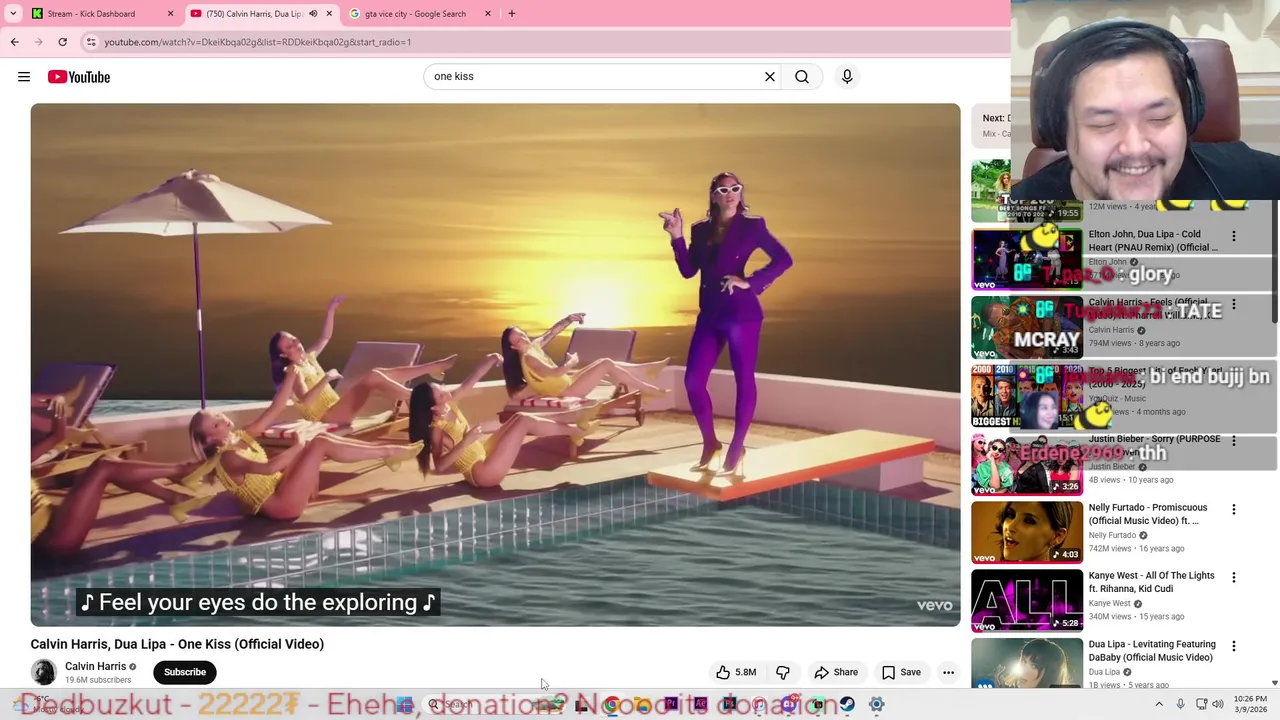Select the YouTube URL in address bar
The height and width of the screenshot is (720, 1280).
[x=258, y=42]
